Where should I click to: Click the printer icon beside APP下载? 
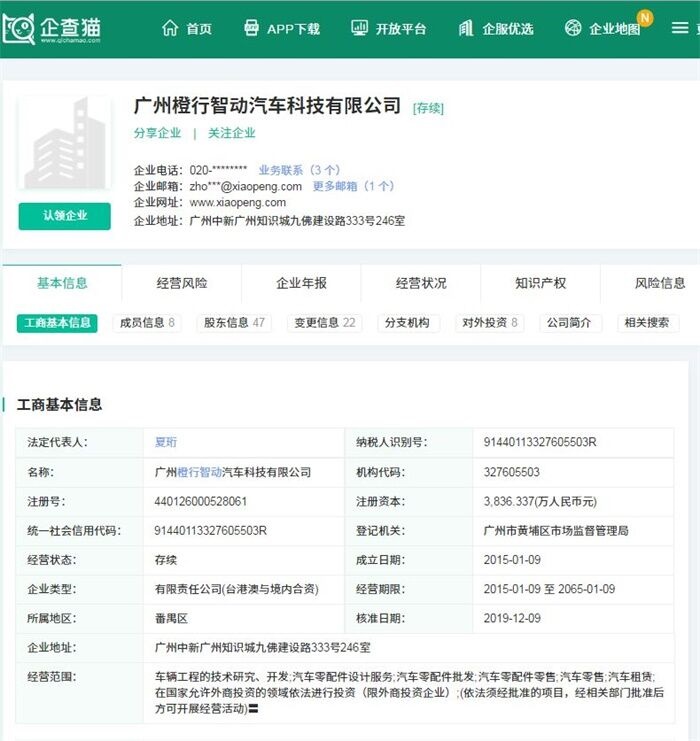coord(251,28)
